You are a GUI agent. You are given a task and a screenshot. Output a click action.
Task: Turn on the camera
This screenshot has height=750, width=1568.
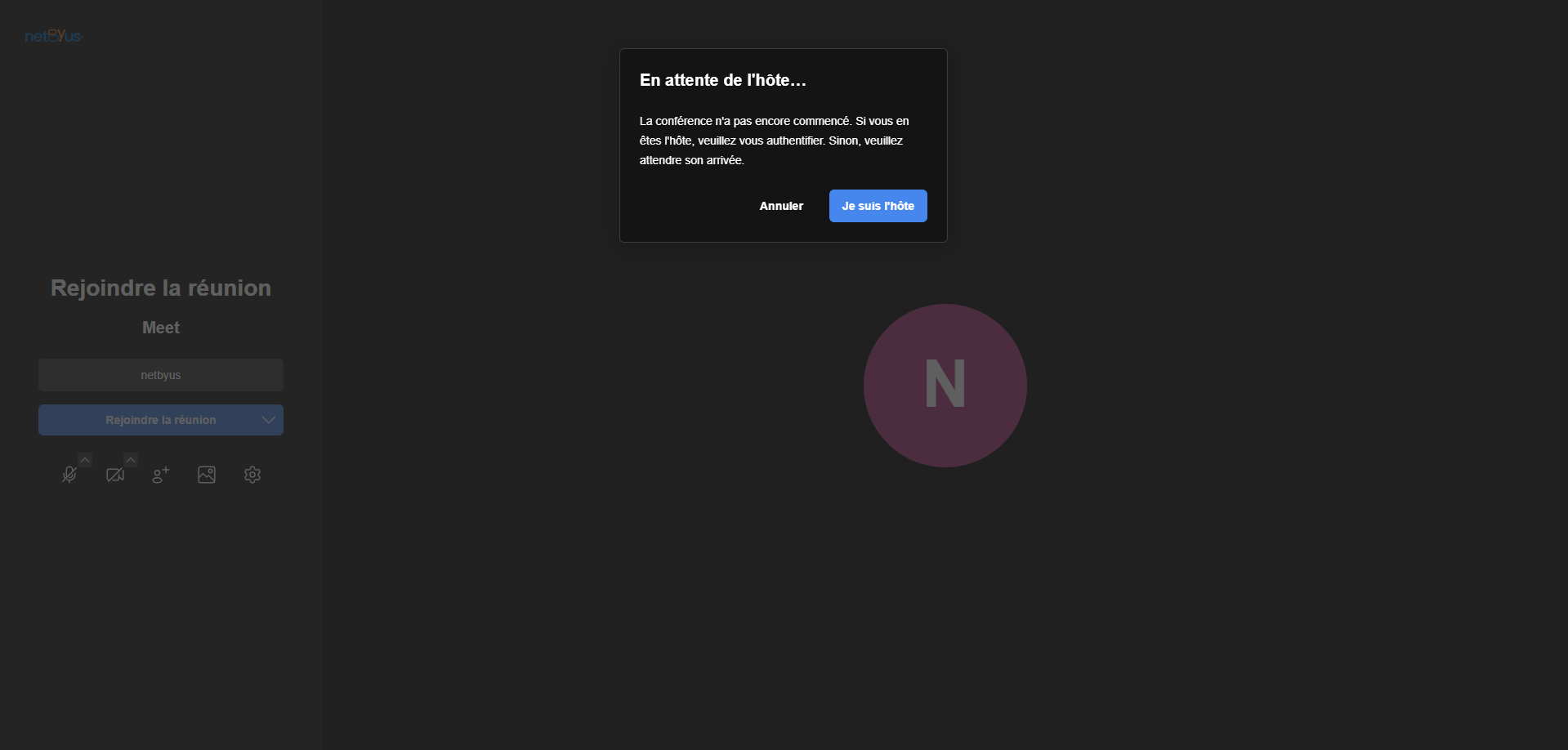(x=115, y=475)
